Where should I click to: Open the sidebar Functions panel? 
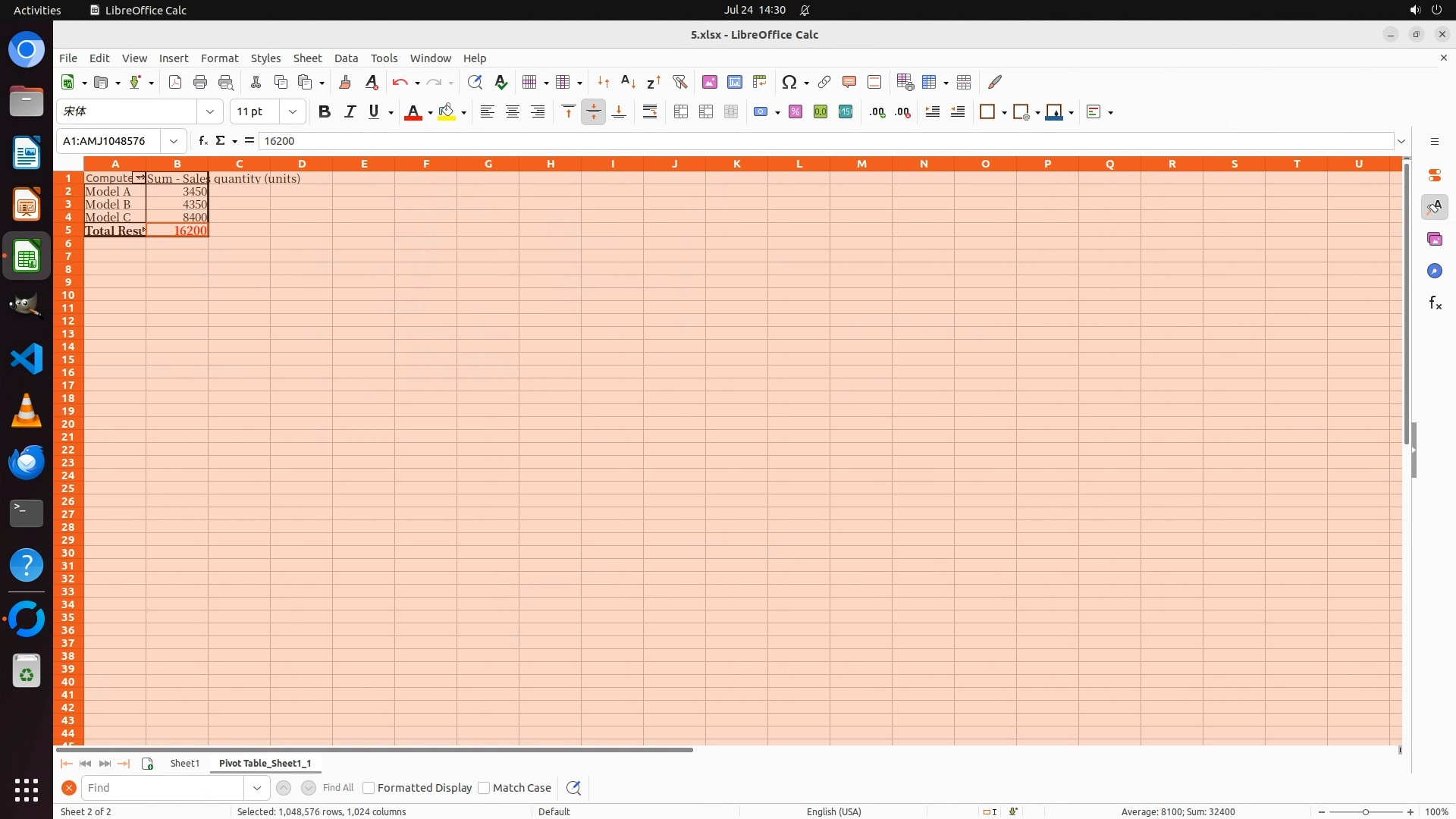pos(1435,303)
